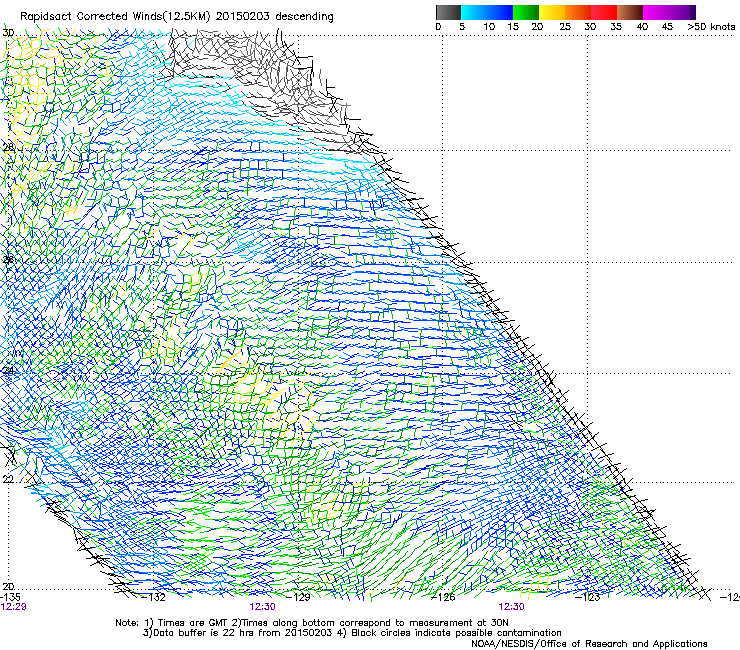740x650 pixels.
Task: Click the purple '12:29' time label
Action: pyautogui.click(x=13, y=607)
